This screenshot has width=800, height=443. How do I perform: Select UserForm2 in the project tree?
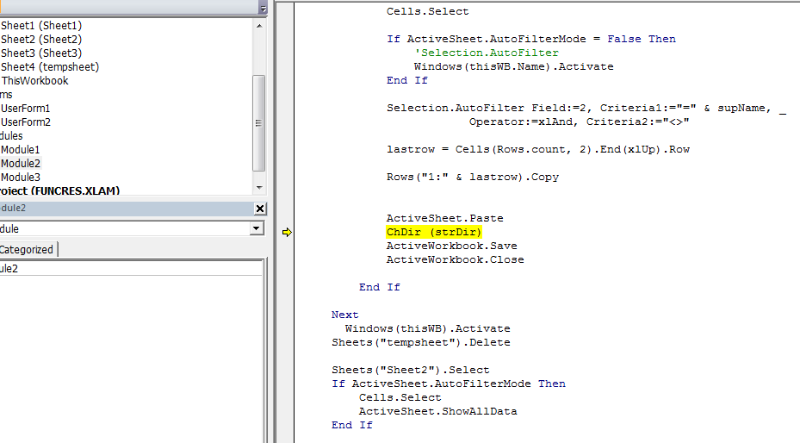(x=26, y=121)
